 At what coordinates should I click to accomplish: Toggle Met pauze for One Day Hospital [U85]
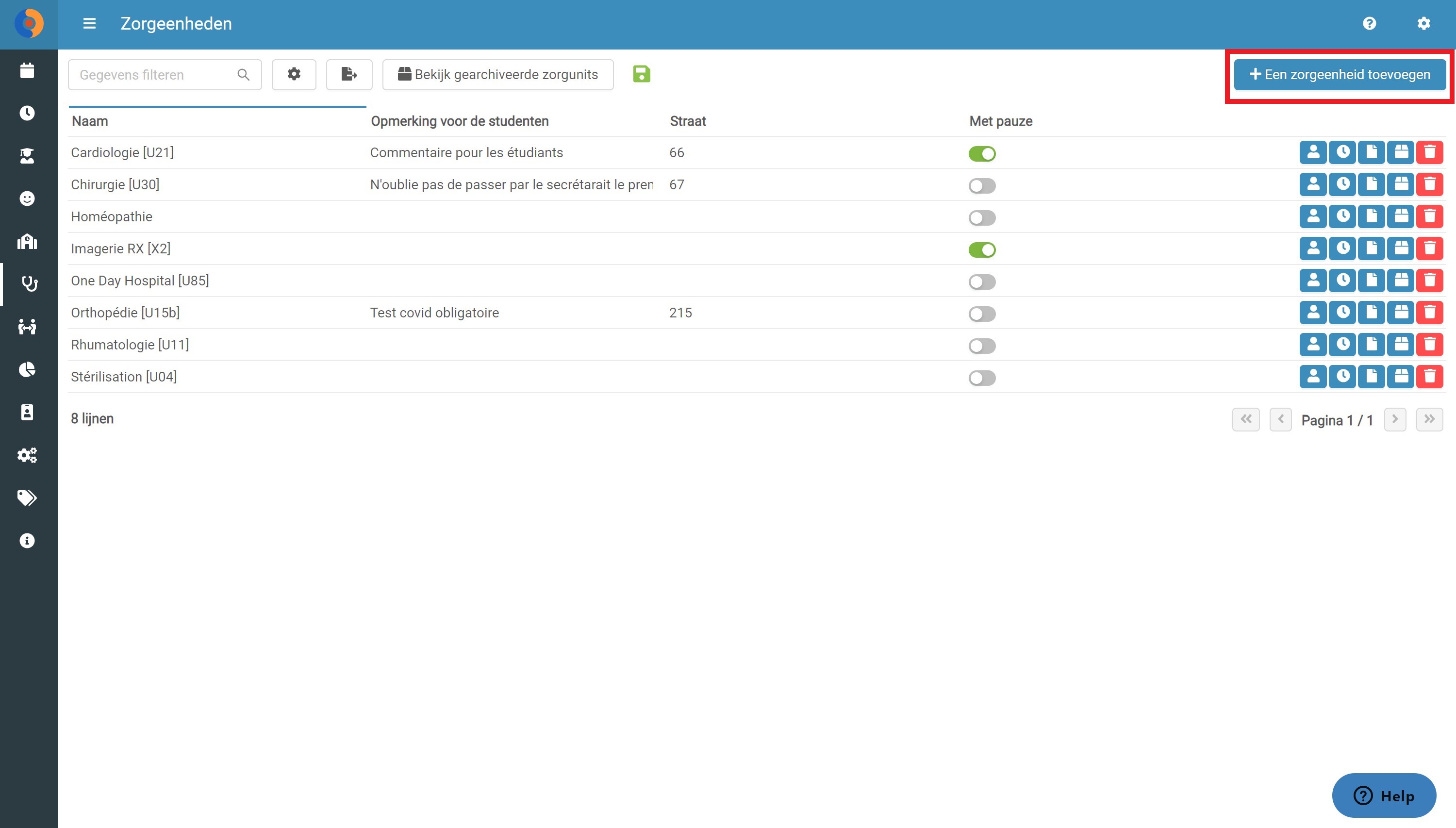pyautogui.click(x=982, y=282)
